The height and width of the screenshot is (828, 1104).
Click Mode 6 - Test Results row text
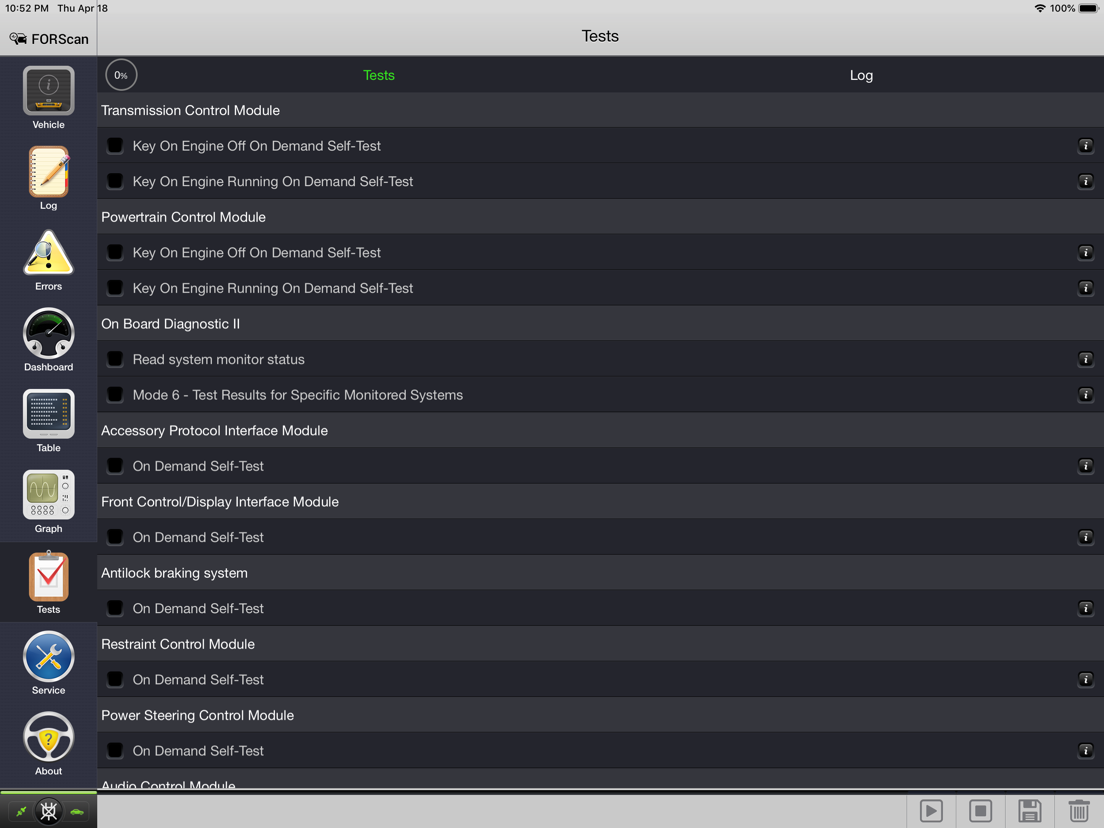coord(298,395)
